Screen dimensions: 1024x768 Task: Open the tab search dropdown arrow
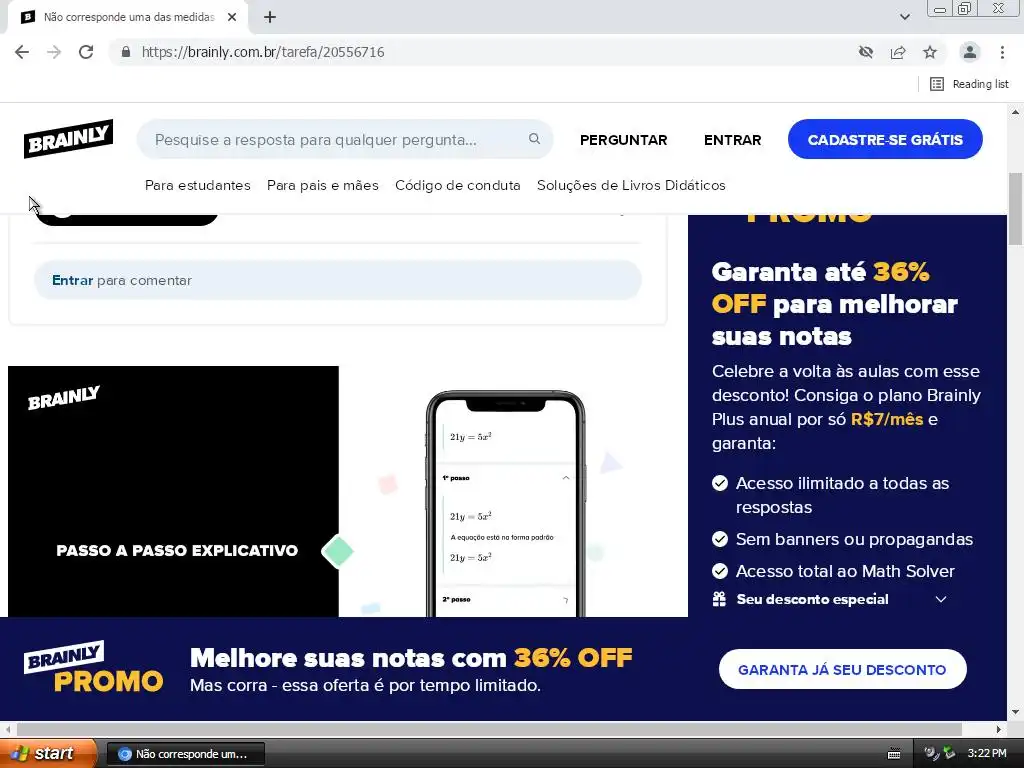coord(904,17)
